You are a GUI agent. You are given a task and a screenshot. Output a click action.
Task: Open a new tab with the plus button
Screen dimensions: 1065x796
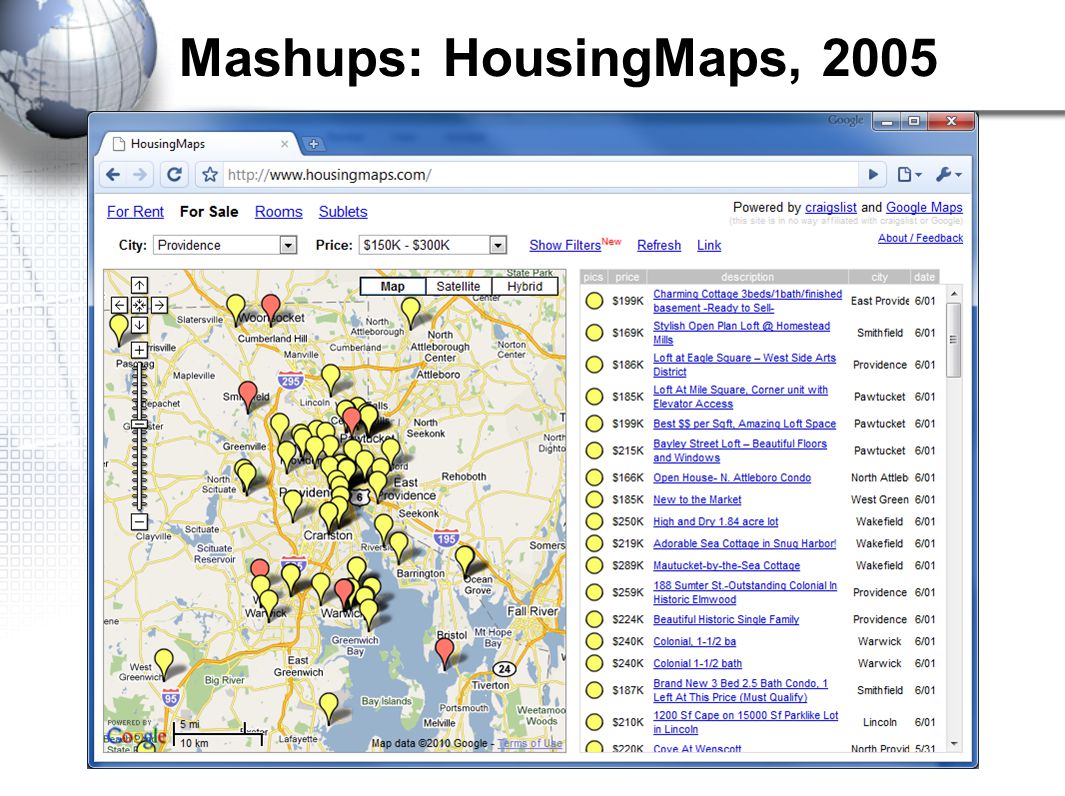click(313, 144)
